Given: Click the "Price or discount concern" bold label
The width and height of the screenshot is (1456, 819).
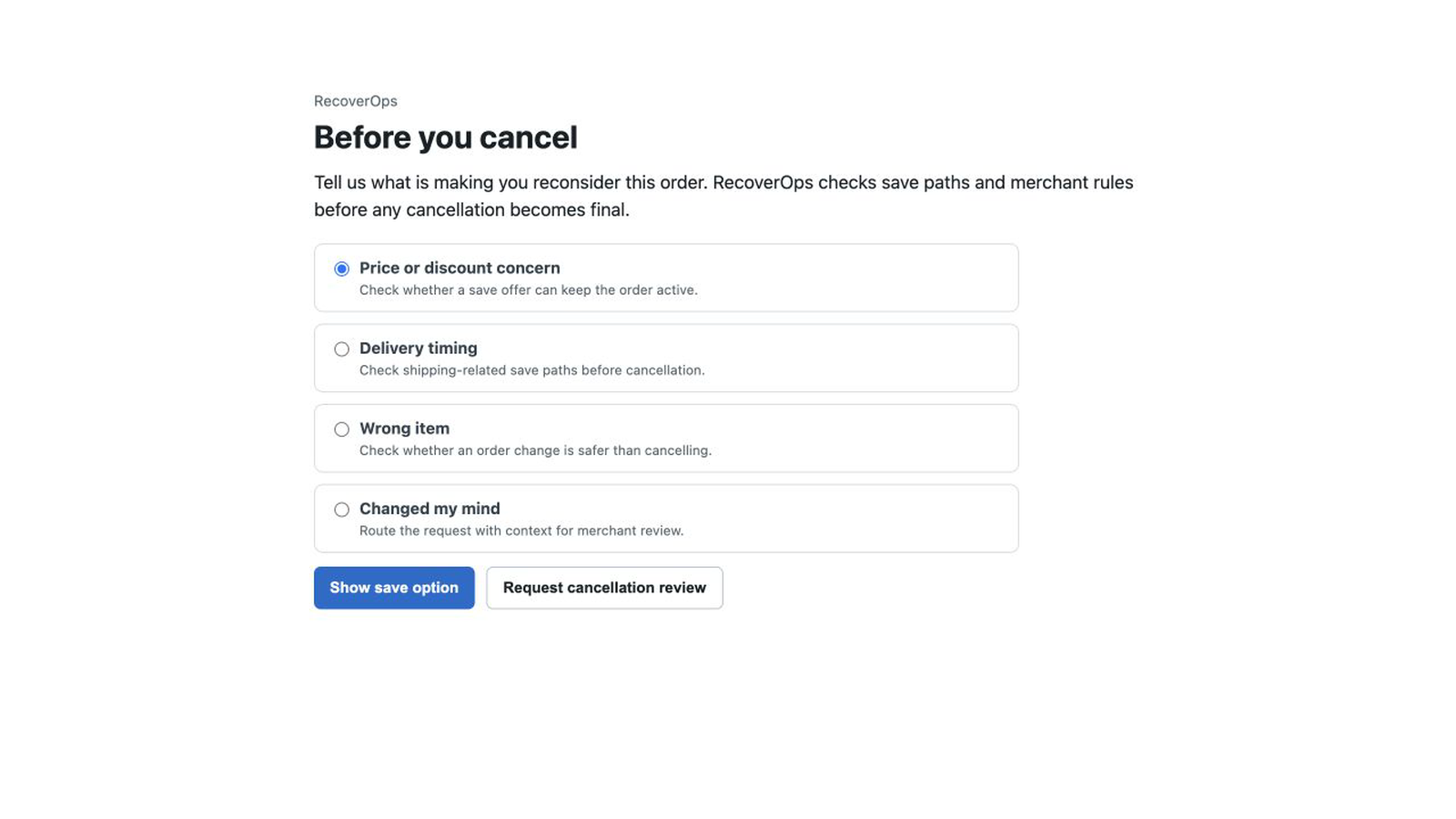Looking at the screenshot, I should pyautogui.click(x=460, y=268).
